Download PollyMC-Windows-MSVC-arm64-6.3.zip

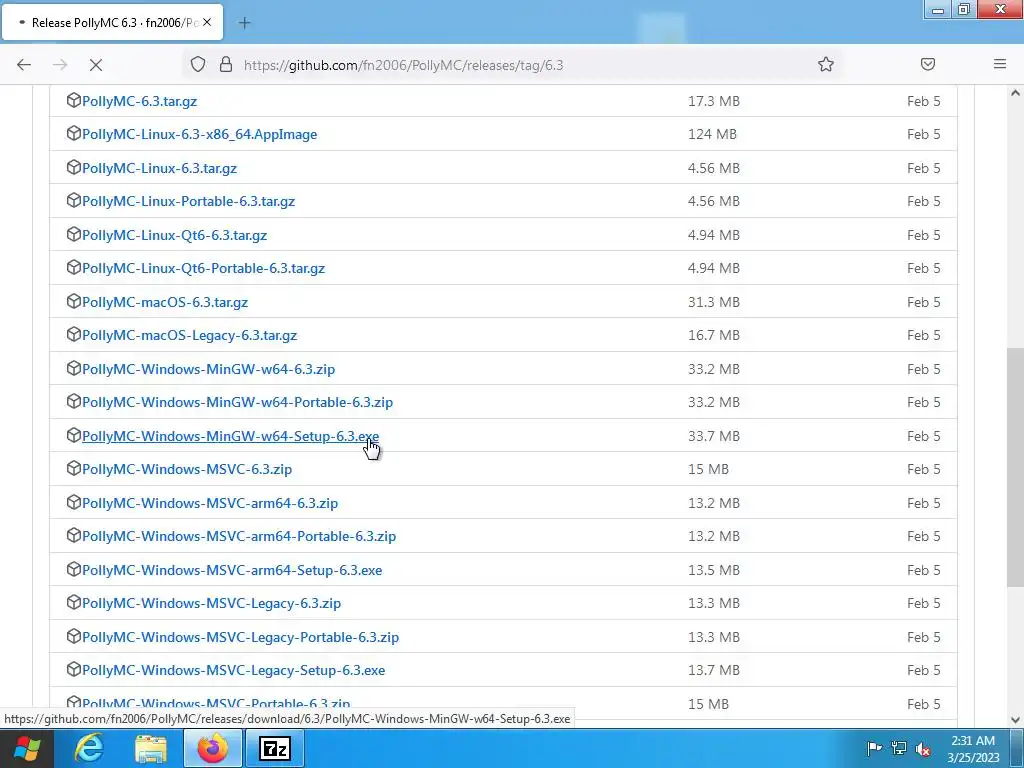point(210,504)
